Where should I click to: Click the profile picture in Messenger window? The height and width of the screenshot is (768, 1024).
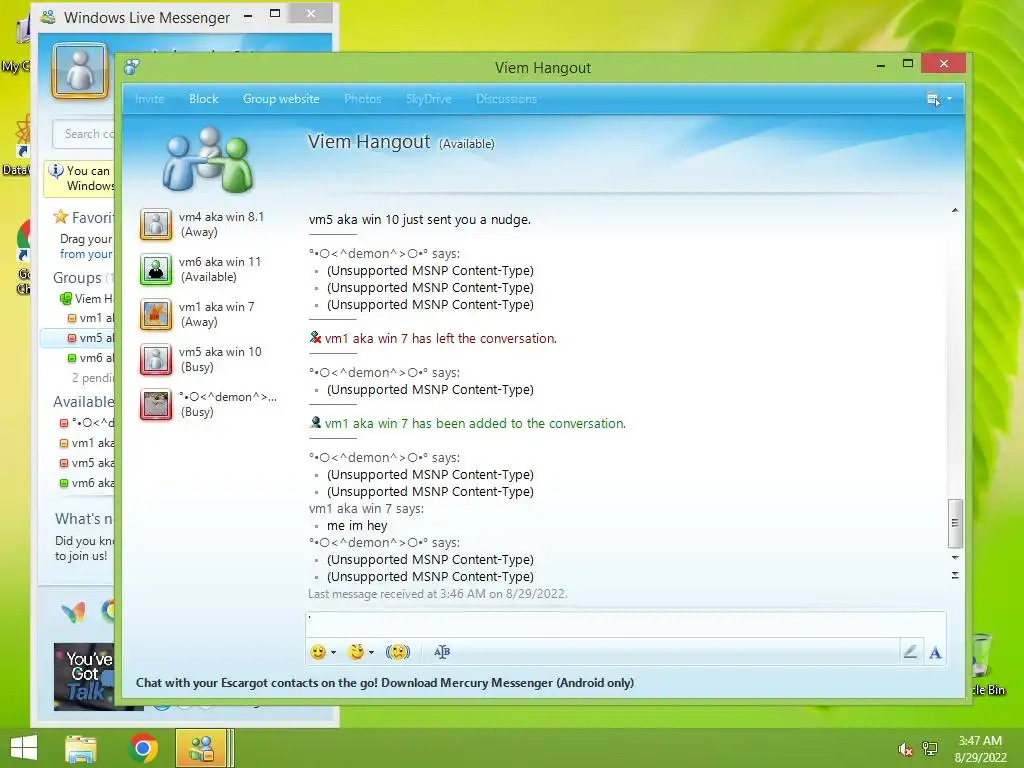pos(80,71)
